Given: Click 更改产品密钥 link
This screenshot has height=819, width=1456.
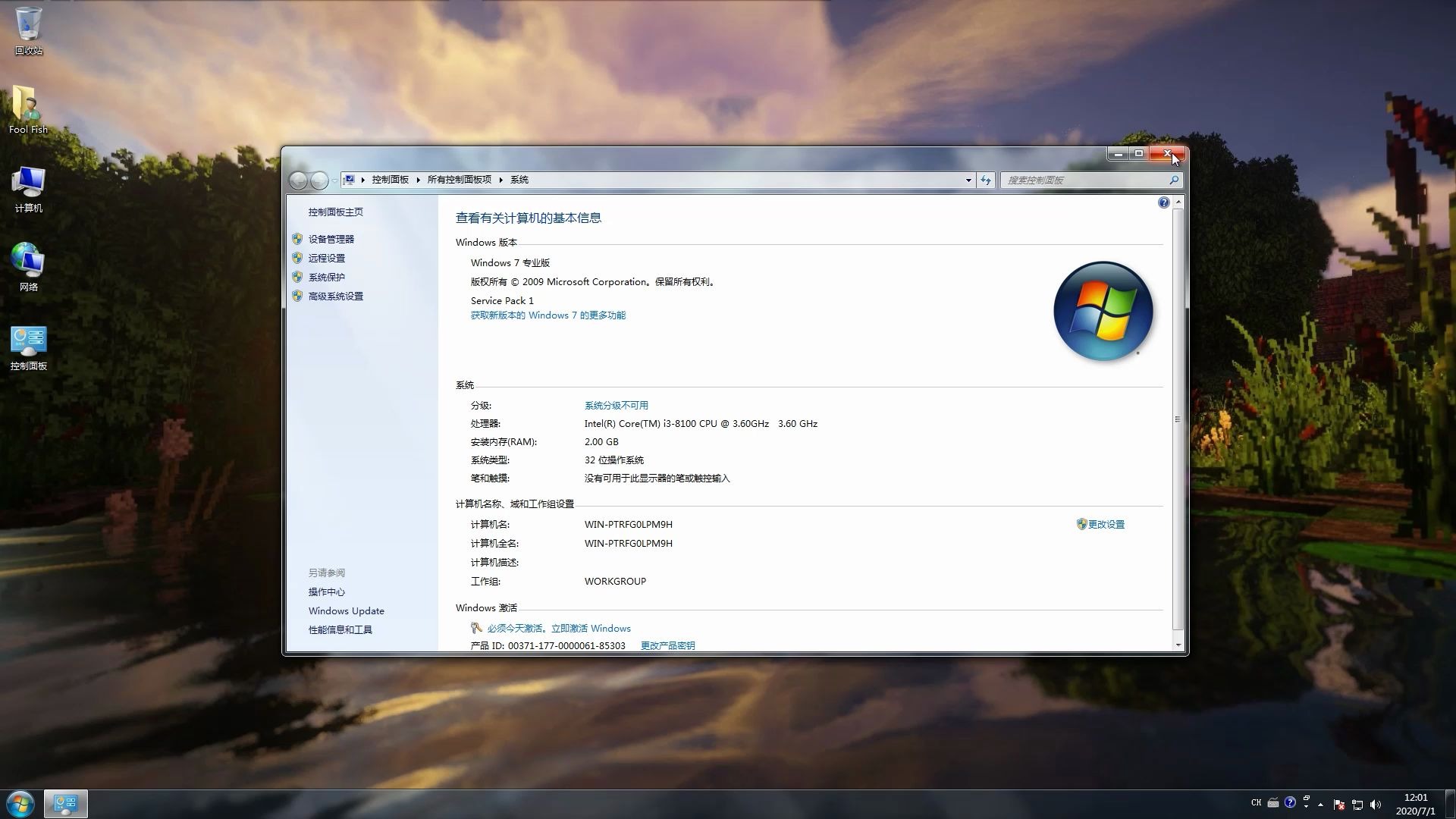Looking at the screenshot, I should pyautogui.click(x=667, y=645).
